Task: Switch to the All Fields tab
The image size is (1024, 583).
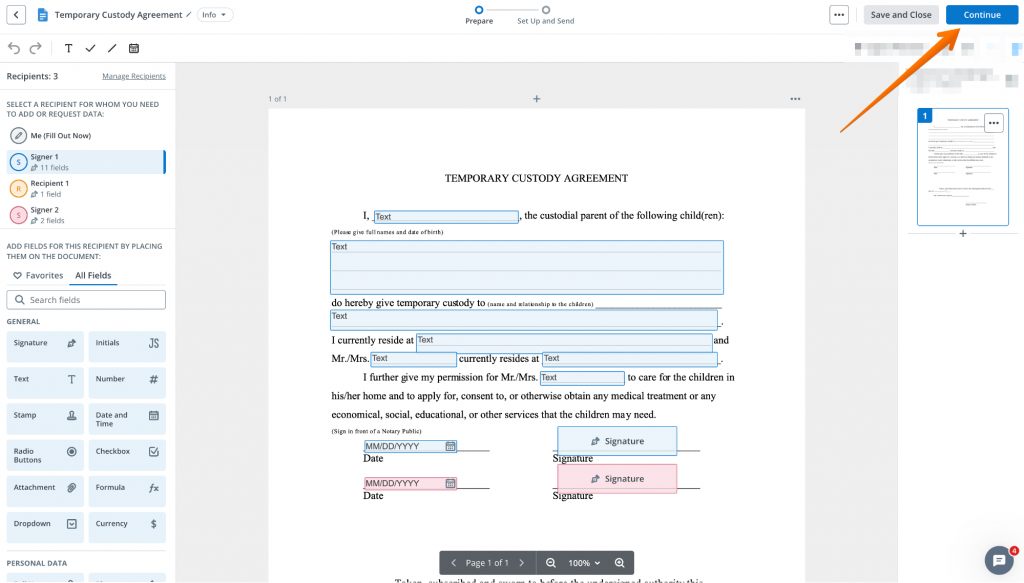Action: 93,276
